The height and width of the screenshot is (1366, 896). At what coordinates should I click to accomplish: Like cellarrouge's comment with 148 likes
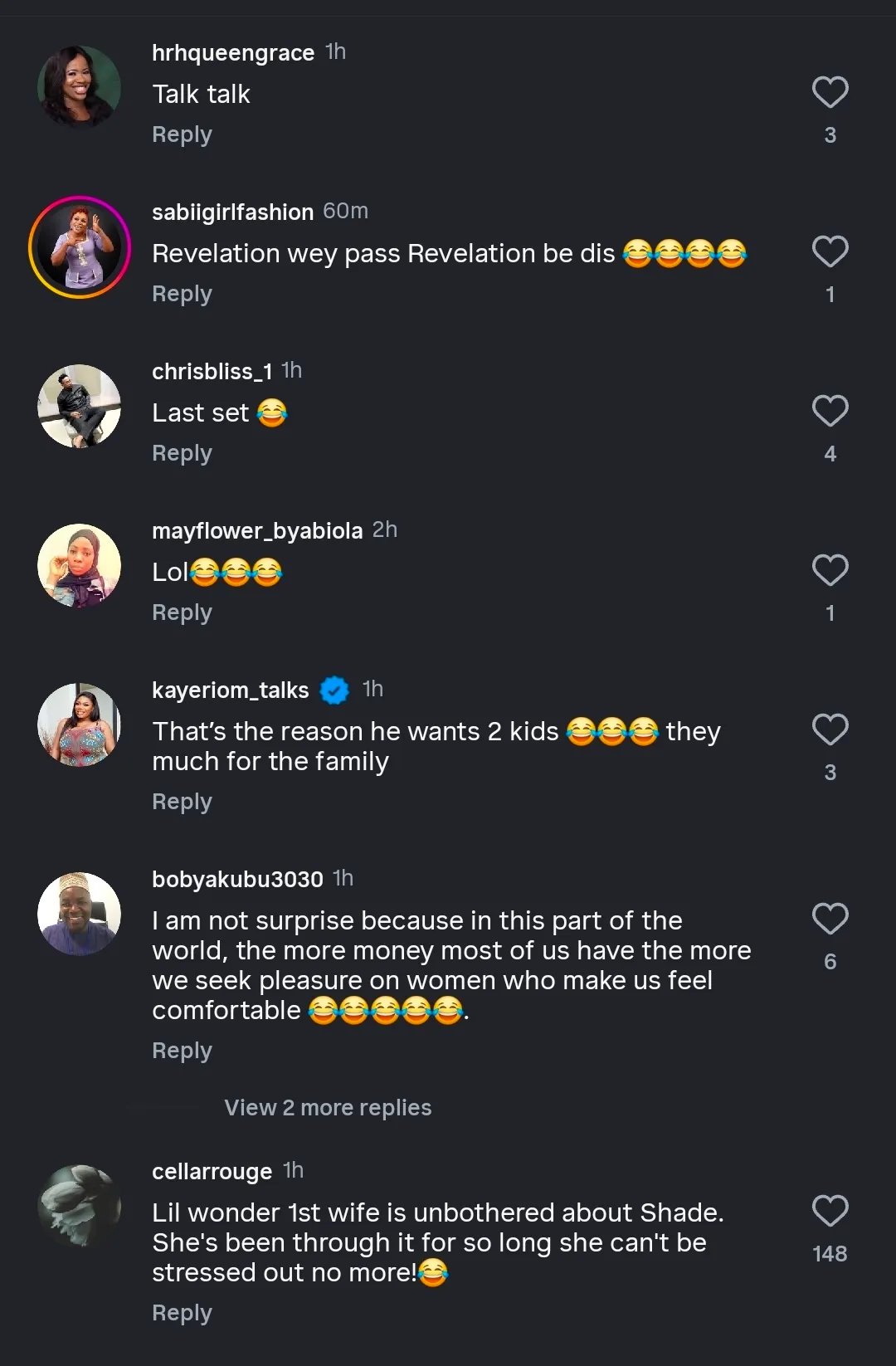click(830, 1211)
